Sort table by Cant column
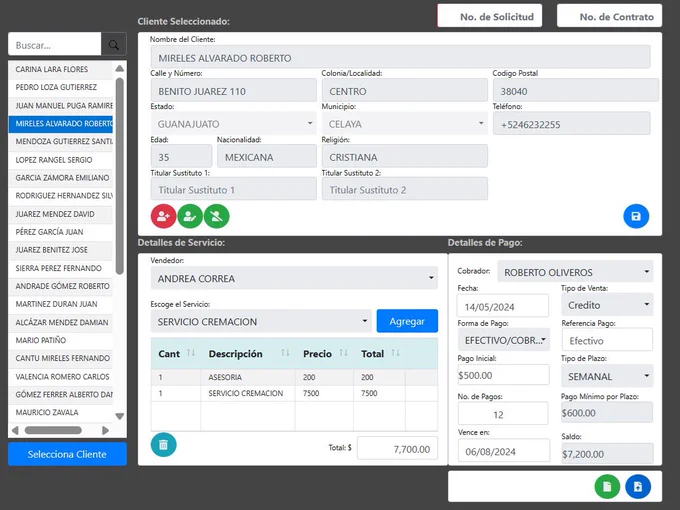 coord(191,353)
